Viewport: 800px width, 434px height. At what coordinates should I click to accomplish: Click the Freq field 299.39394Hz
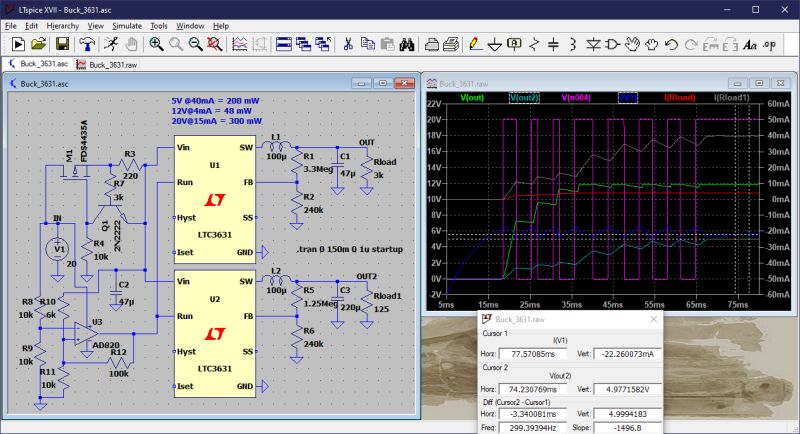[x=533, y=428]
